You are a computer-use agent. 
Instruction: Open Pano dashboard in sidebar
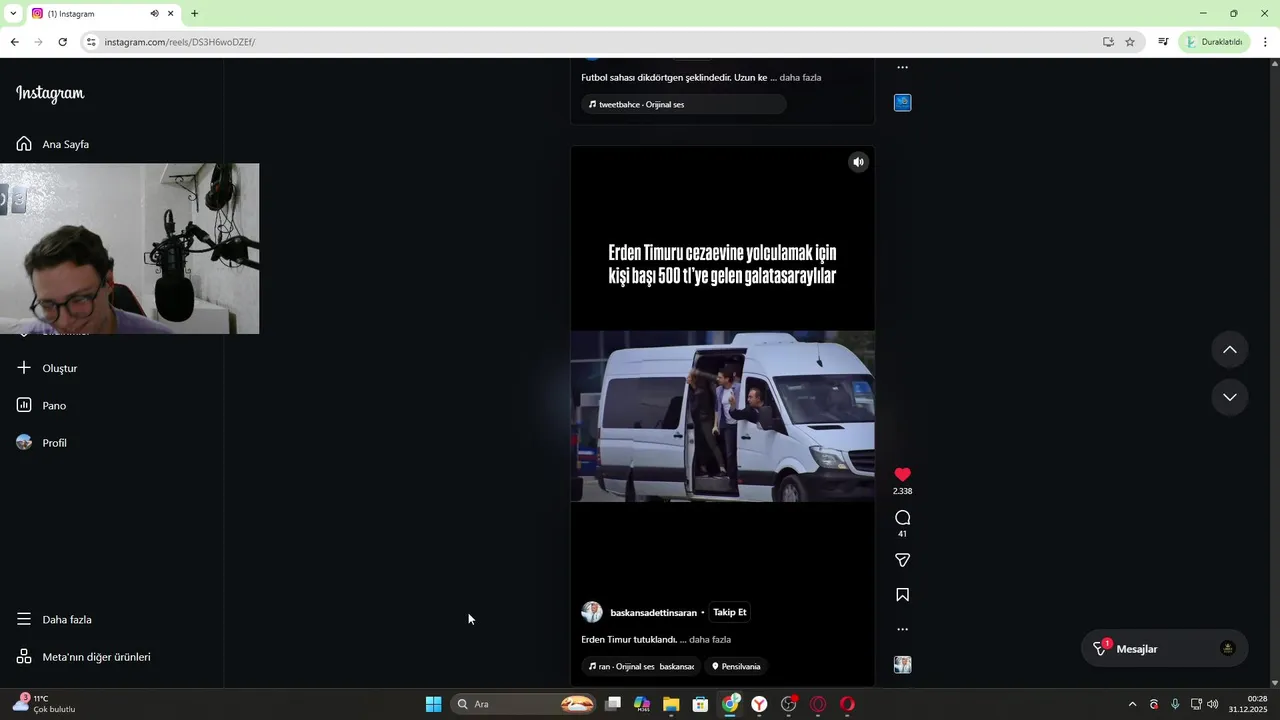(42, 405)
